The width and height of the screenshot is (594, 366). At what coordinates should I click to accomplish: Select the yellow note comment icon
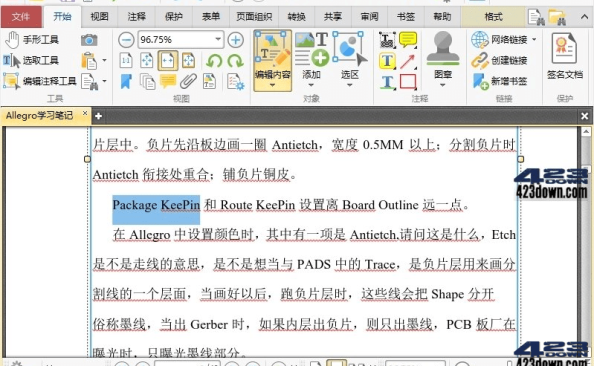click(x=408, y=40)
